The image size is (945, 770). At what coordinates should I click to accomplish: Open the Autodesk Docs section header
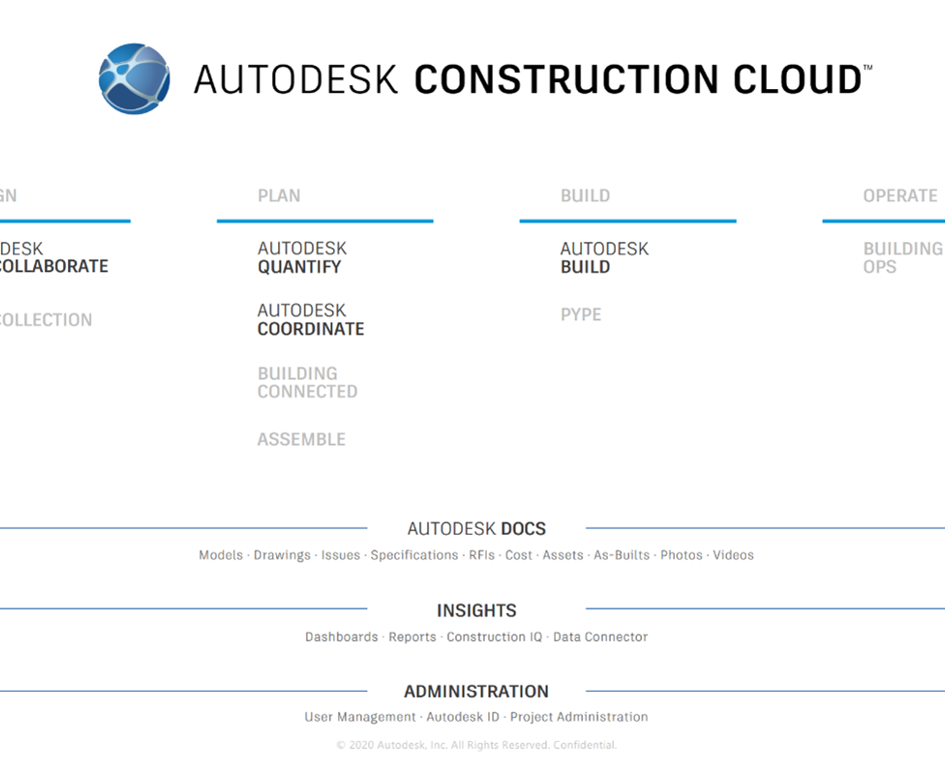(x=476, y=529)
